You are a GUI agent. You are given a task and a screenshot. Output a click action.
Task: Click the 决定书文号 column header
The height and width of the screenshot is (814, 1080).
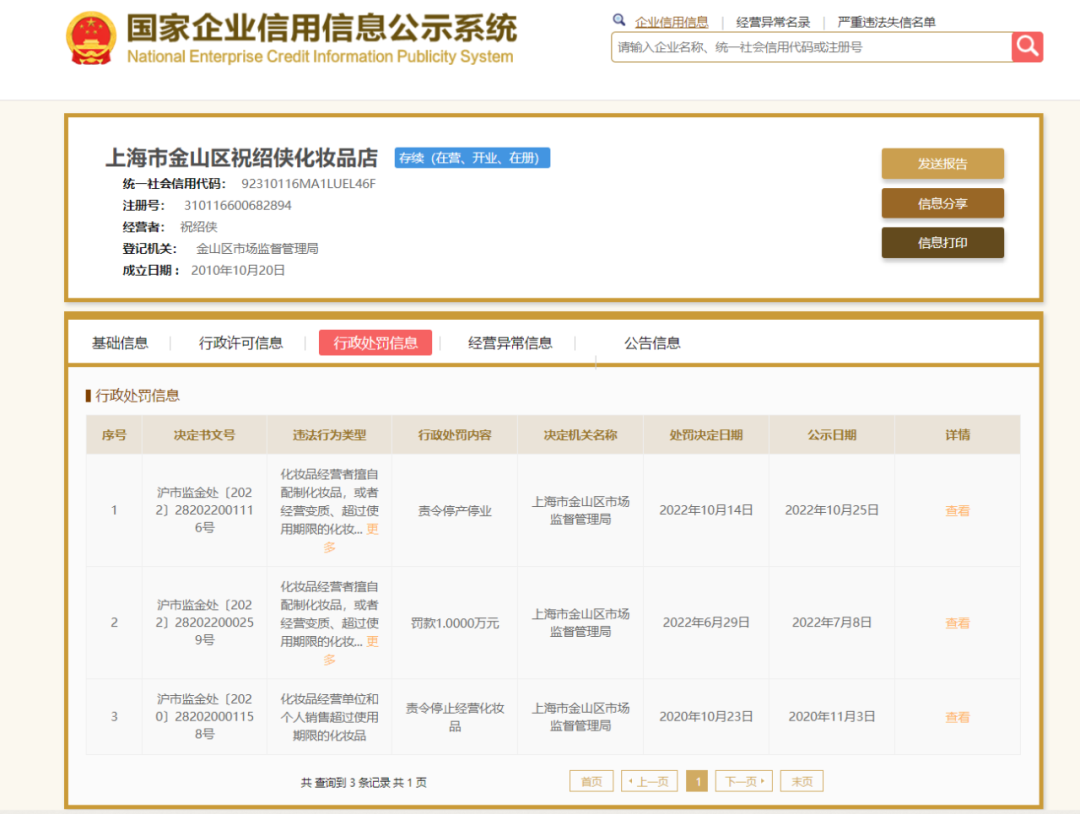(x=205, y=435)
